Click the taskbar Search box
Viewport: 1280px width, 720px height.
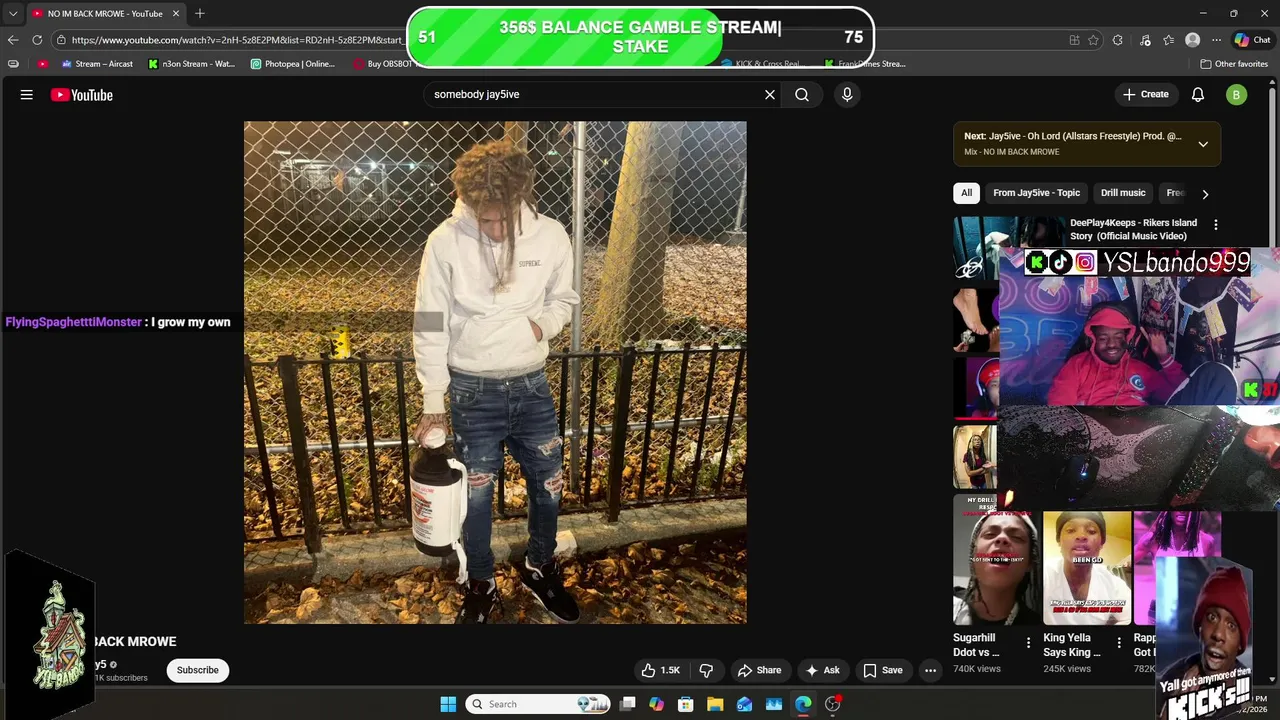click(x=540, y=704)
